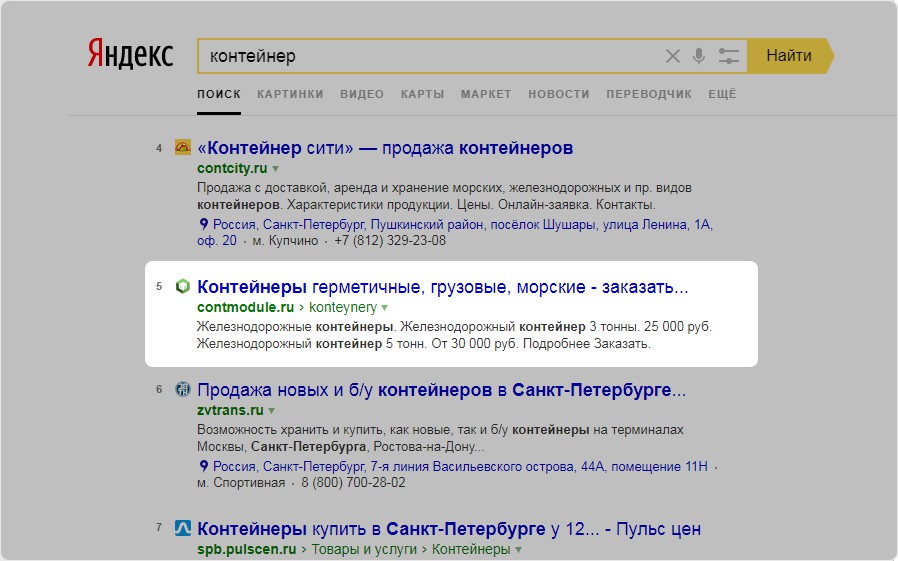The width and height of the screenshot is (898, 561).
Task: Click the contcity.ru favicon
Action: [x=183, y=147]
